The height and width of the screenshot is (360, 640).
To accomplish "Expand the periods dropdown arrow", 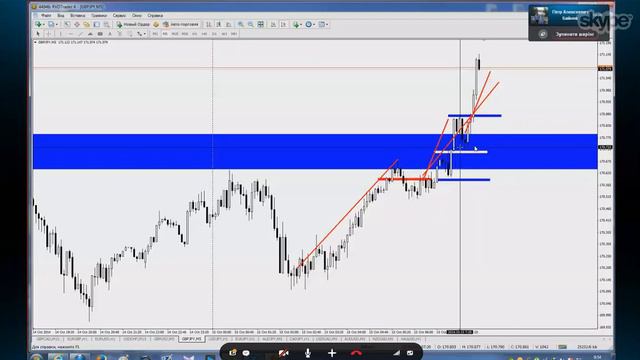I will click(314, 24).
